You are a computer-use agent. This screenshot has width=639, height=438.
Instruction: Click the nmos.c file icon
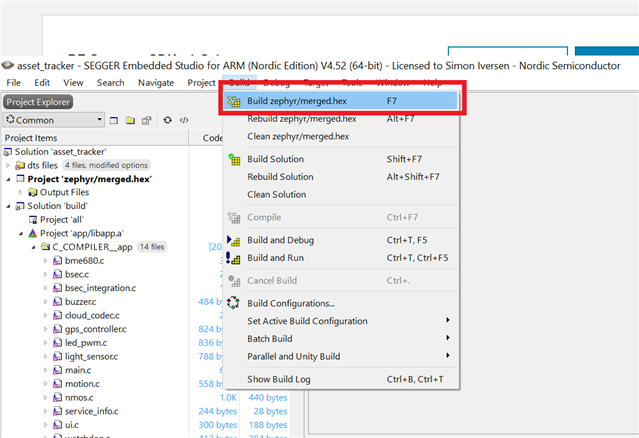pos(58,397)
